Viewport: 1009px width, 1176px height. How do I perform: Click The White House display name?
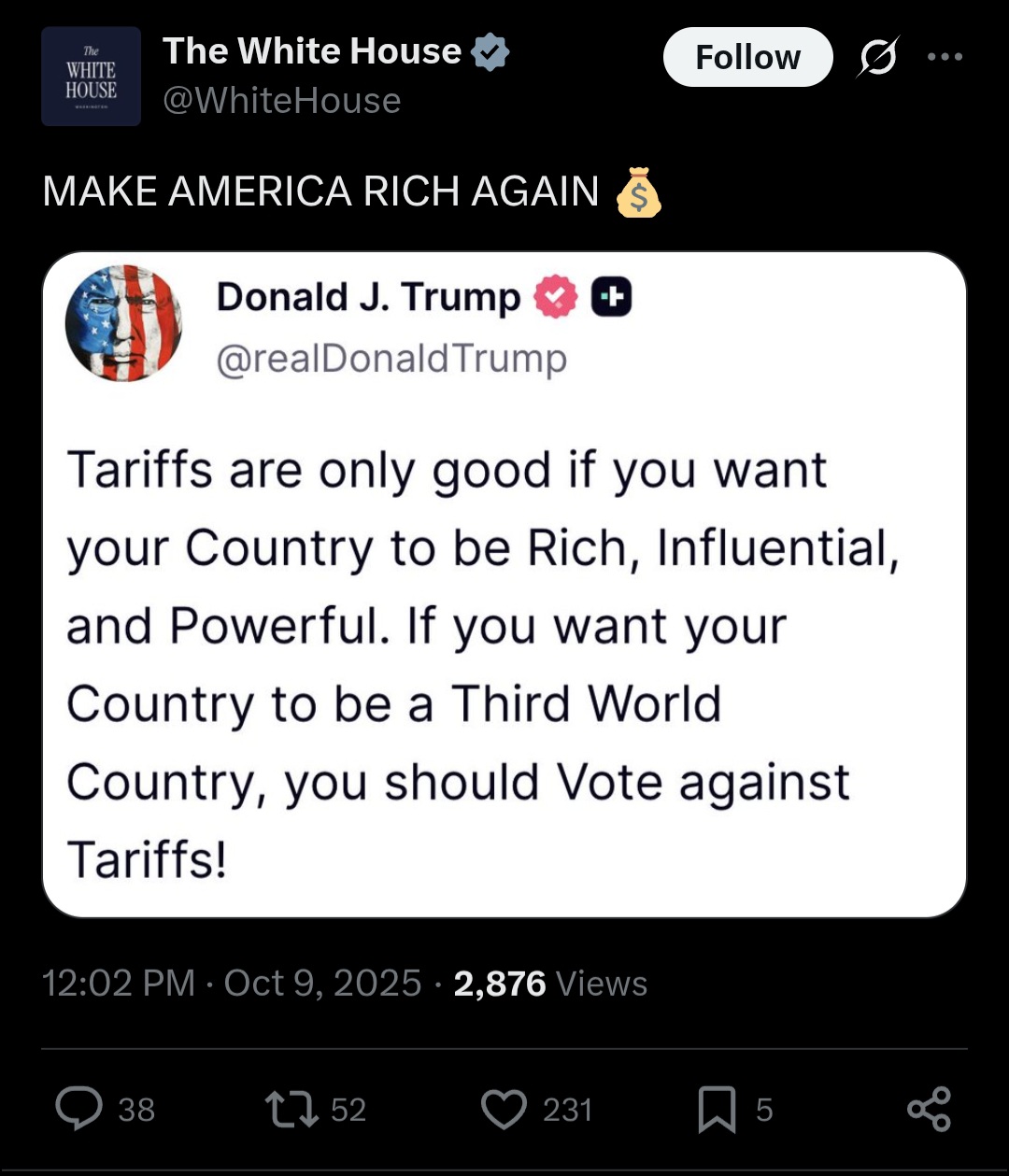click(x=312, y=51)
